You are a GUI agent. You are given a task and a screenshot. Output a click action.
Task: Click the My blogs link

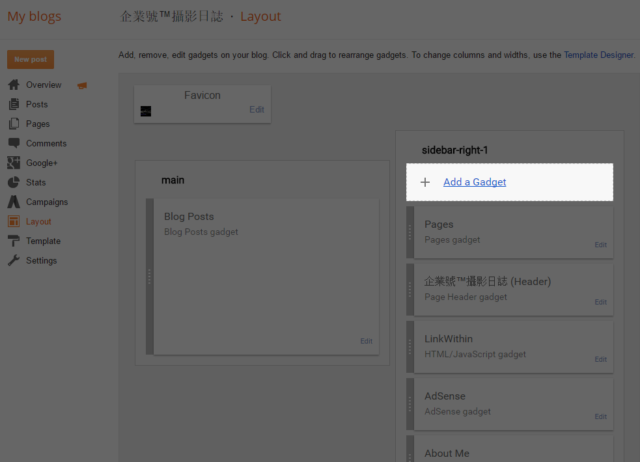tap(34, 16)
